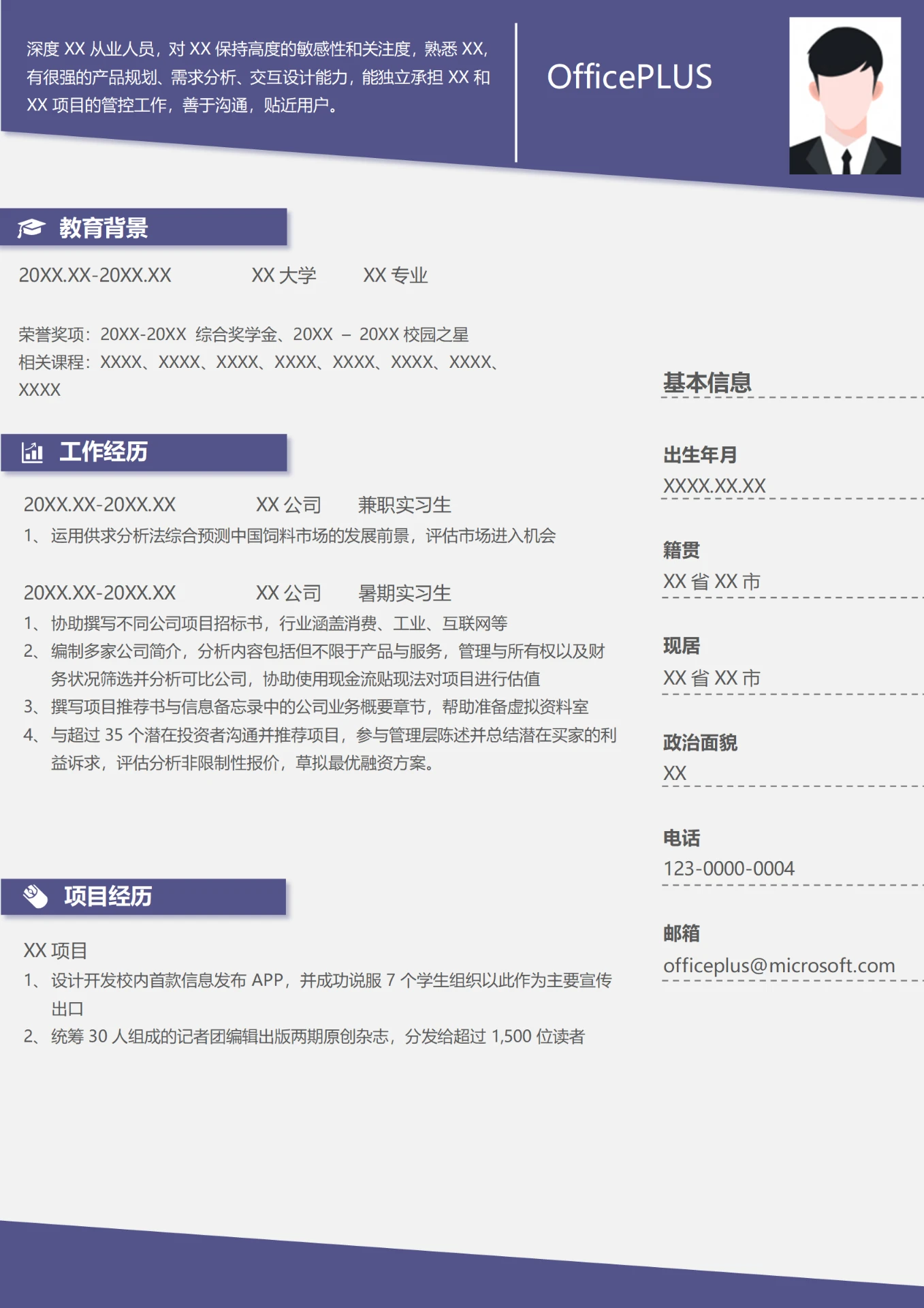Click the XX 公司 beside 兼职实习生
The width and height of the screenshot is (924, 1308).
(289, 505)
